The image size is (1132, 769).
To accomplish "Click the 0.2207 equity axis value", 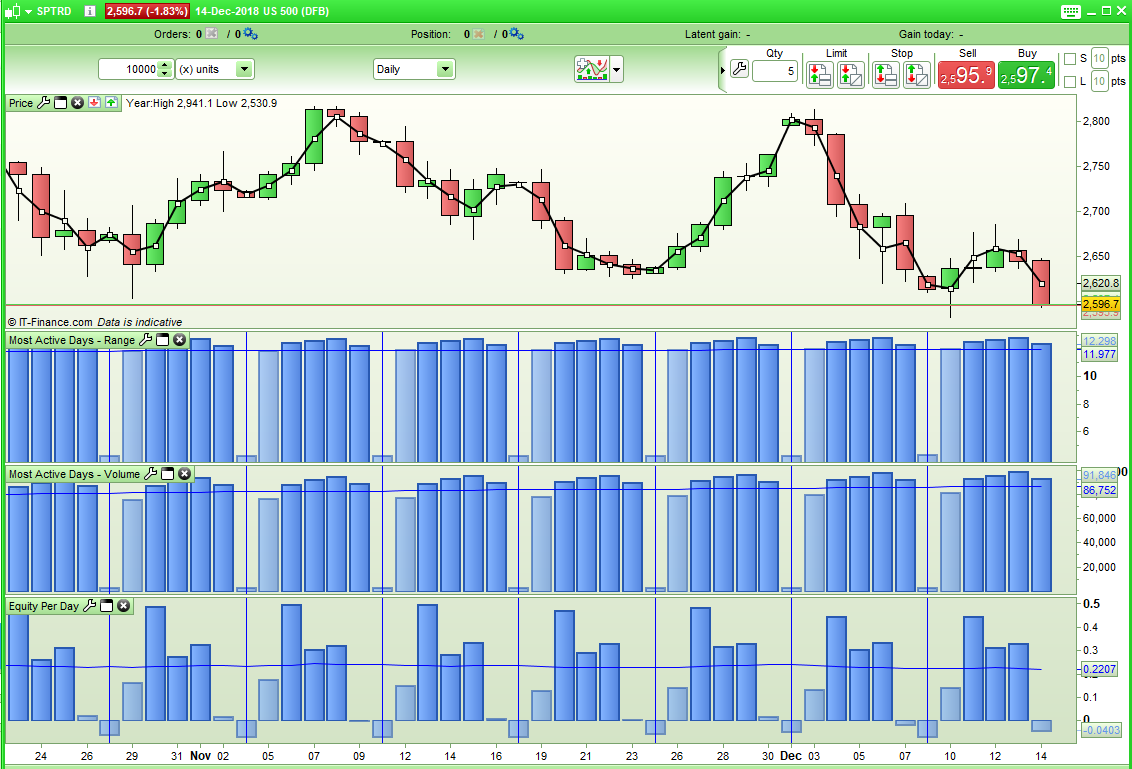I will pyautogui.click(x=1099, y=669).
